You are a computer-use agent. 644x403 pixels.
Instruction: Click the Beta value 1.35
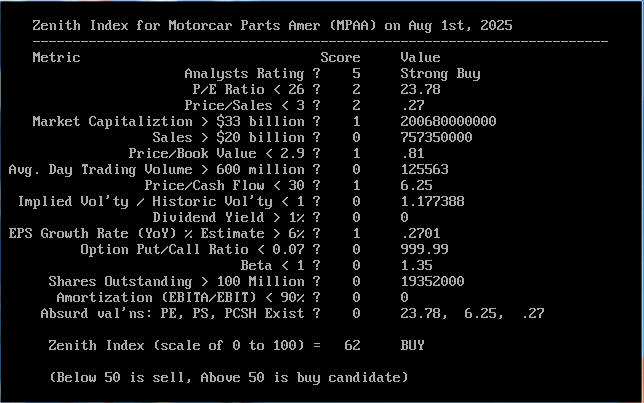click(x=416, y=265)
